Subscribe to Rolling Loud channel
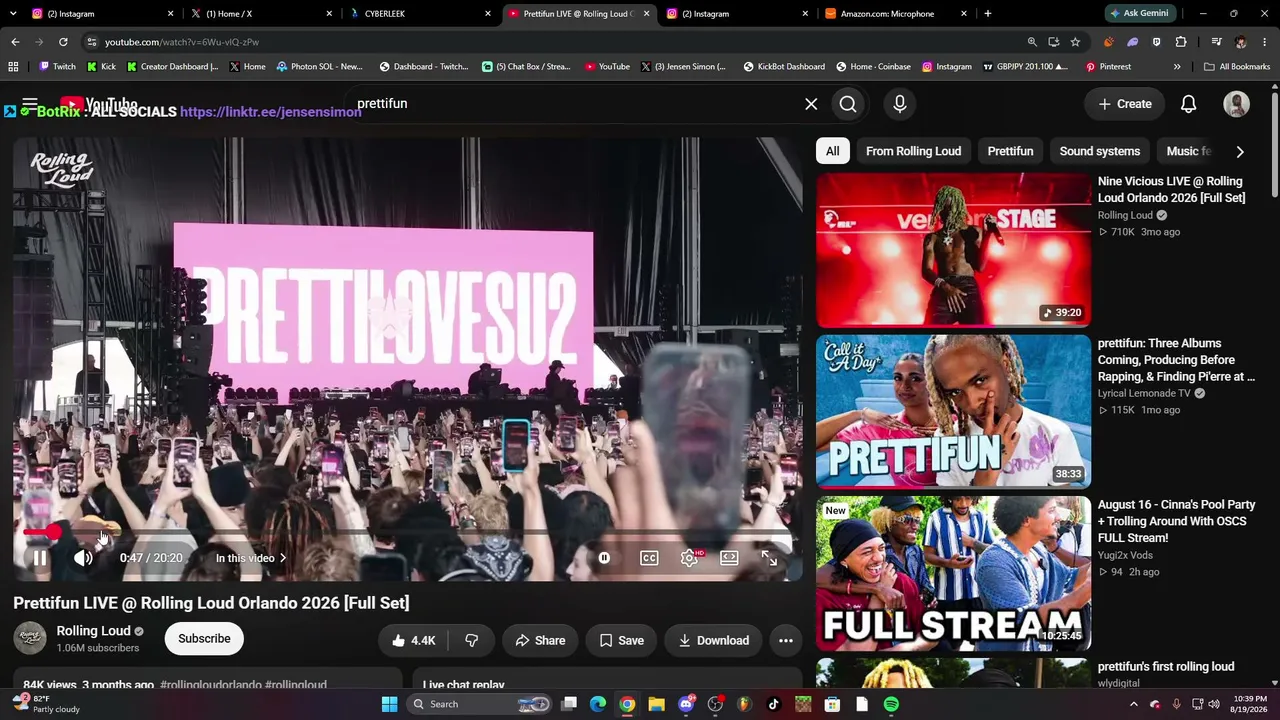Viewport: 1280px width, 720px height. [204, 639]
